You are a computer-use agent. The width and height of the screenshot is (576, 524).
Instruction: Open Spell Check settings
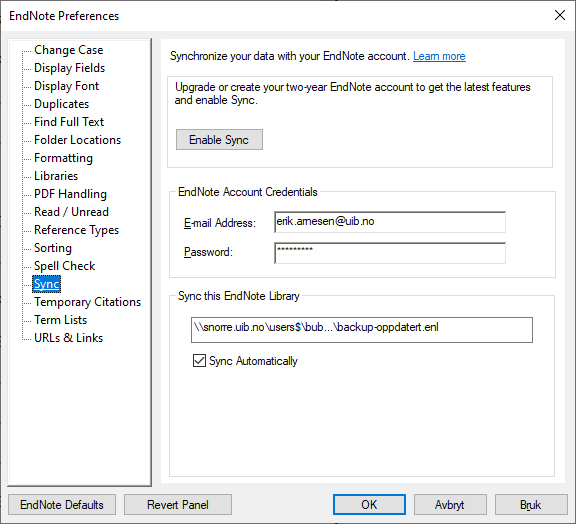click(x=65, y=266)
